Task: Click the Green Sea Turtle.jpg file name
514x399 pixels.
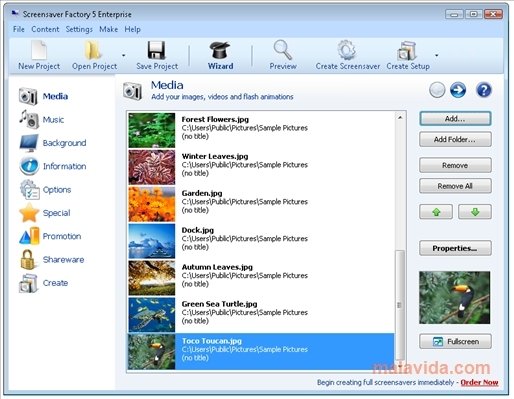Action: pos(219,304)
